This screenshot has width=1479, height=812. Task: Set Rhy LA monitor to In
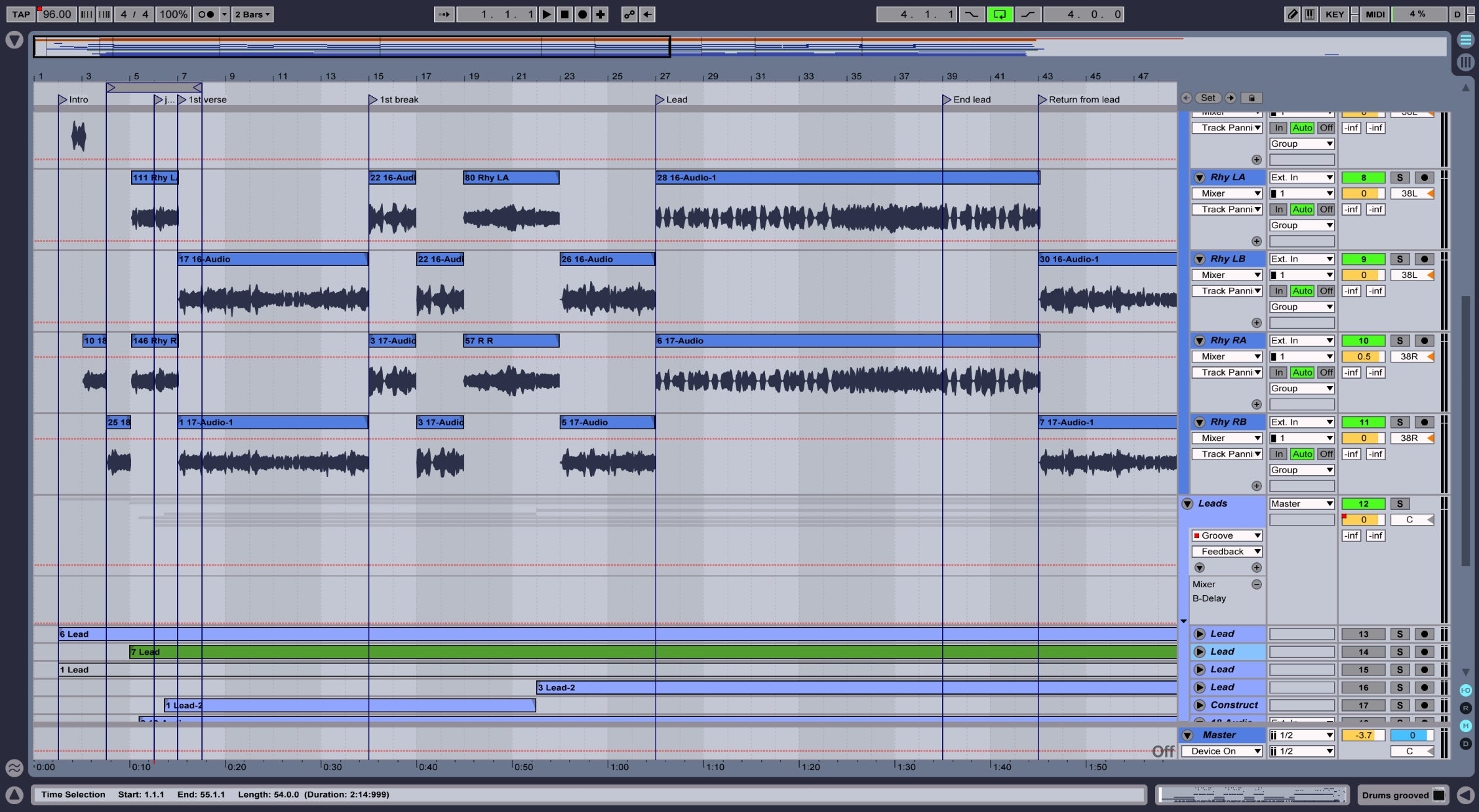(1278, 210)
